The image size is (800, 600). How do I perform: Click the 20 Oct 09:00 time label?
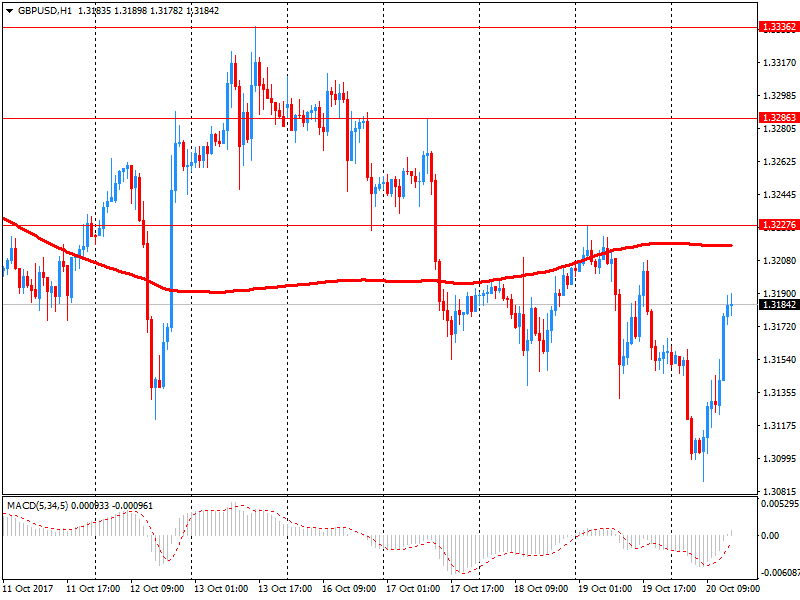[x=733, y=589]
